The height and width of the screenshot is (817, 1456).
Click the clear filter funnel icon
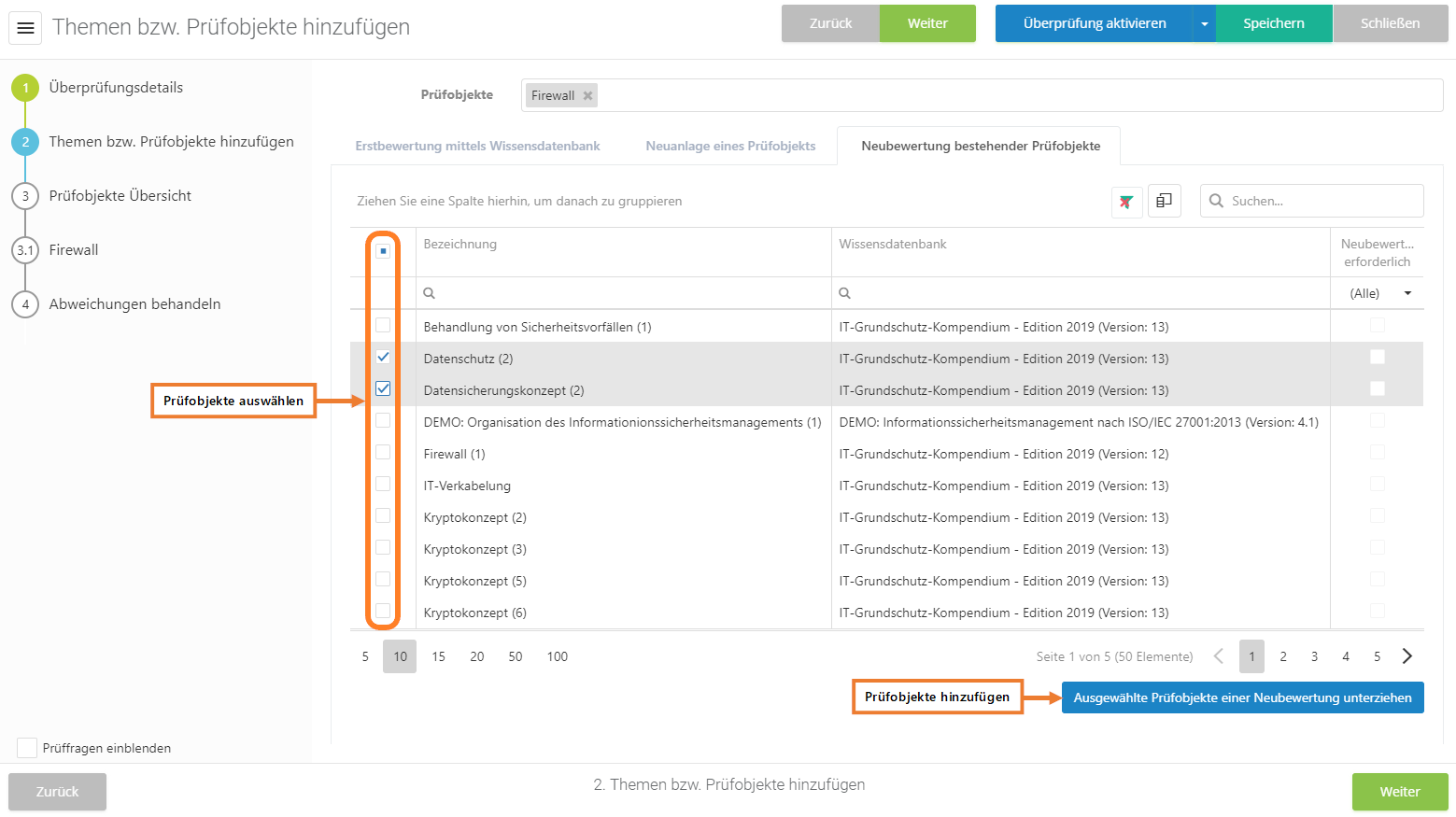(1126, 202)
